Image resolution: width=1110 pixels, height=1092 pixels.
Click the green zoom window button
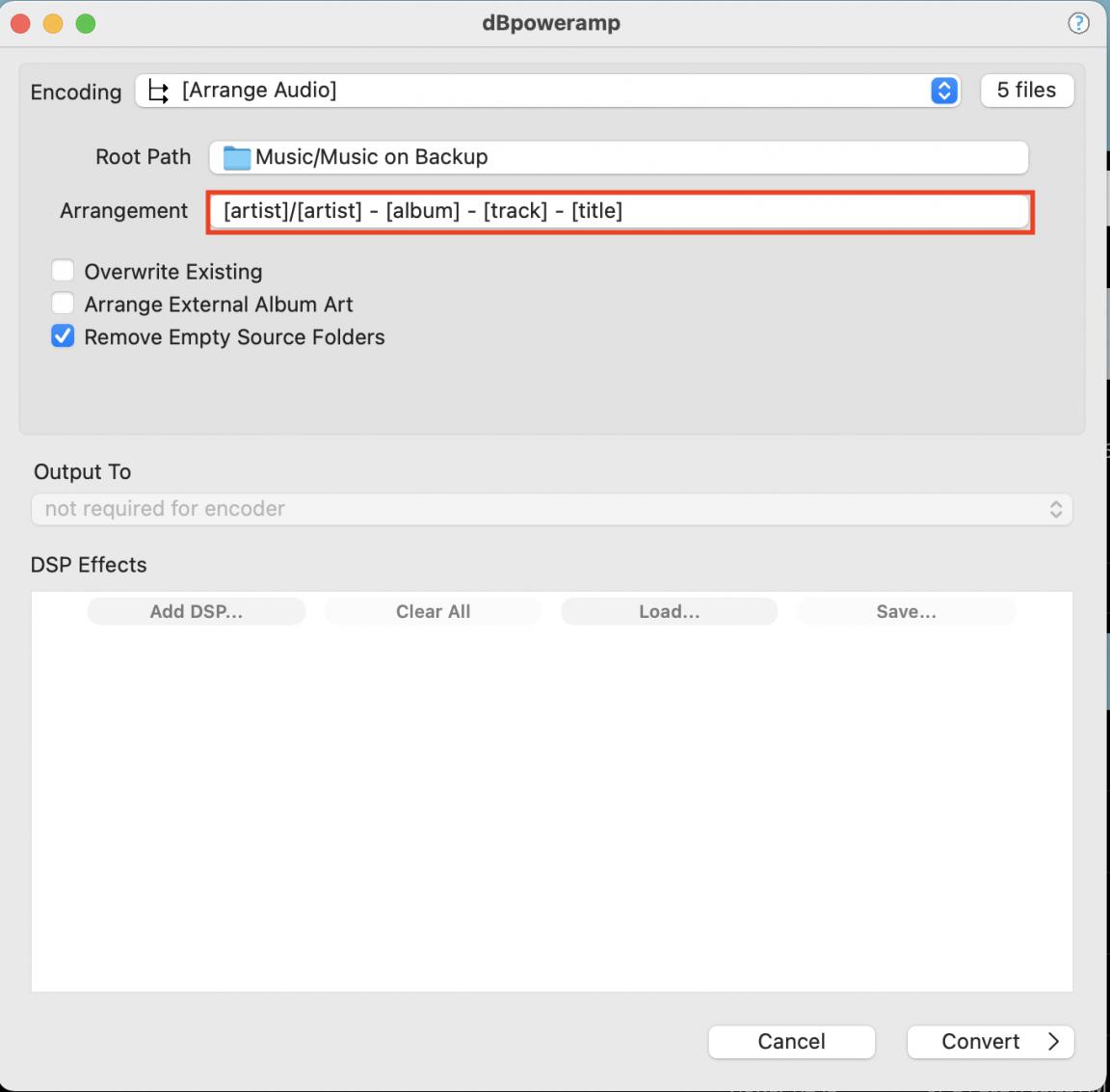pyautogui.click(x=86, y=24)
